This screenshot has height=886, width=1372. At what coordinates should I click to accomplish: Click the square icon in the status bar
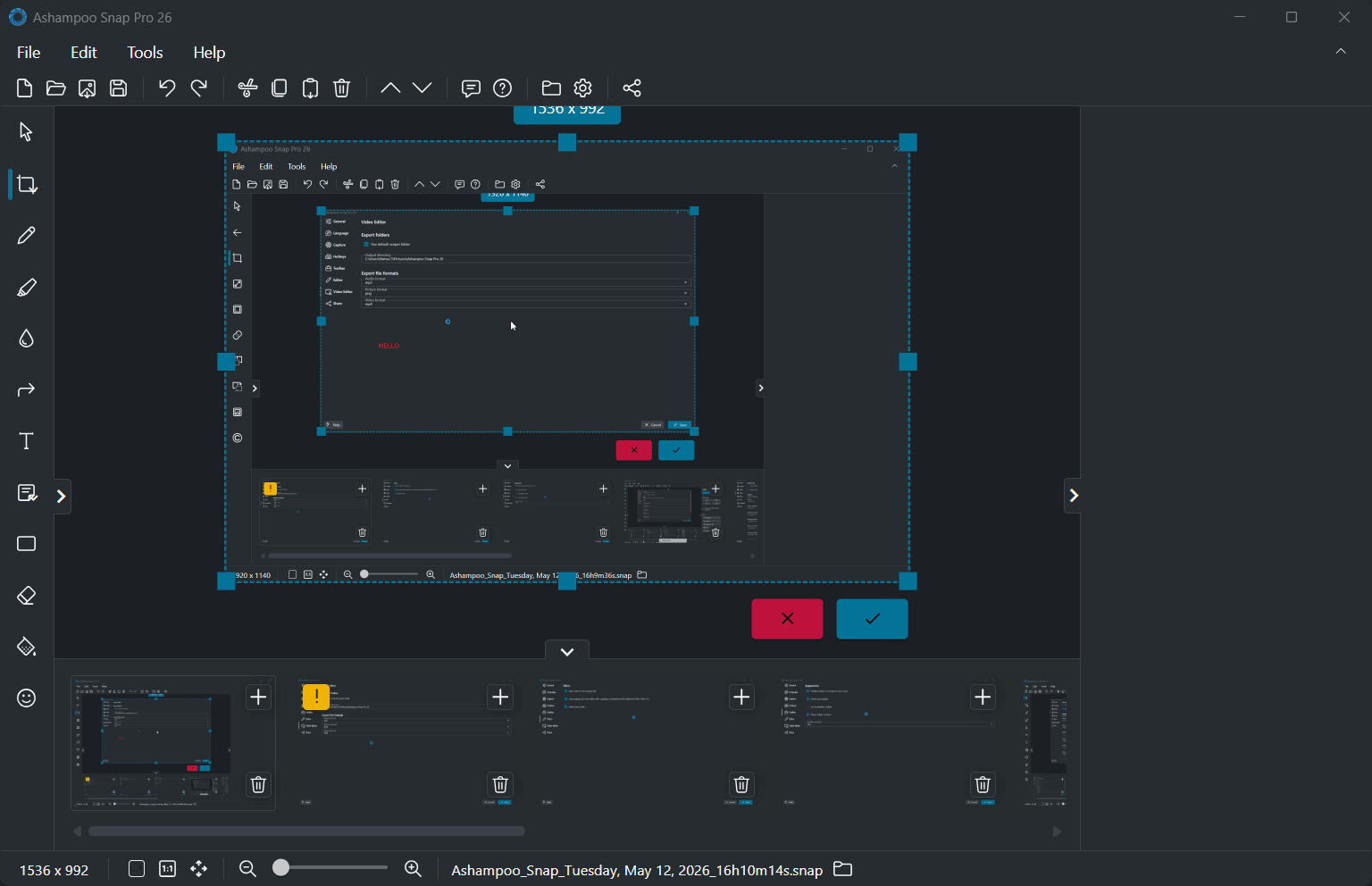pos(137,869)
